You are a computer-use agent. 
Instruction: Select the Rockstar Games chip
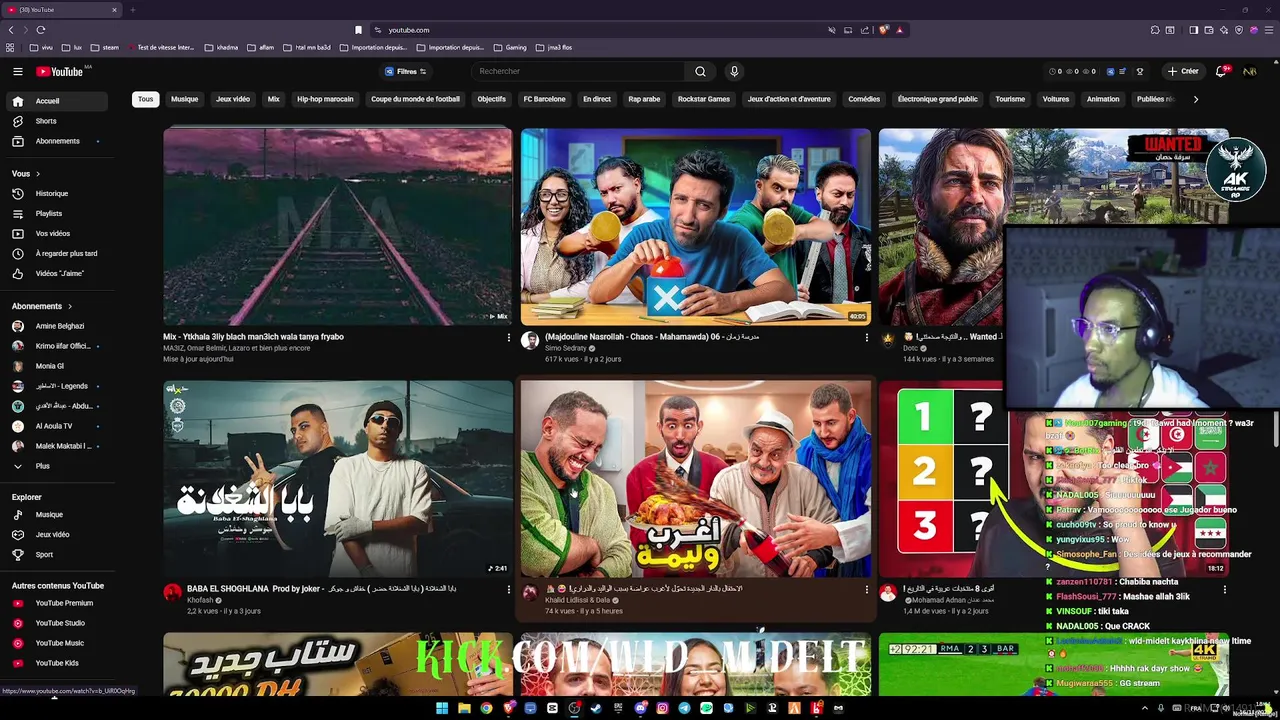pos(704,99)
